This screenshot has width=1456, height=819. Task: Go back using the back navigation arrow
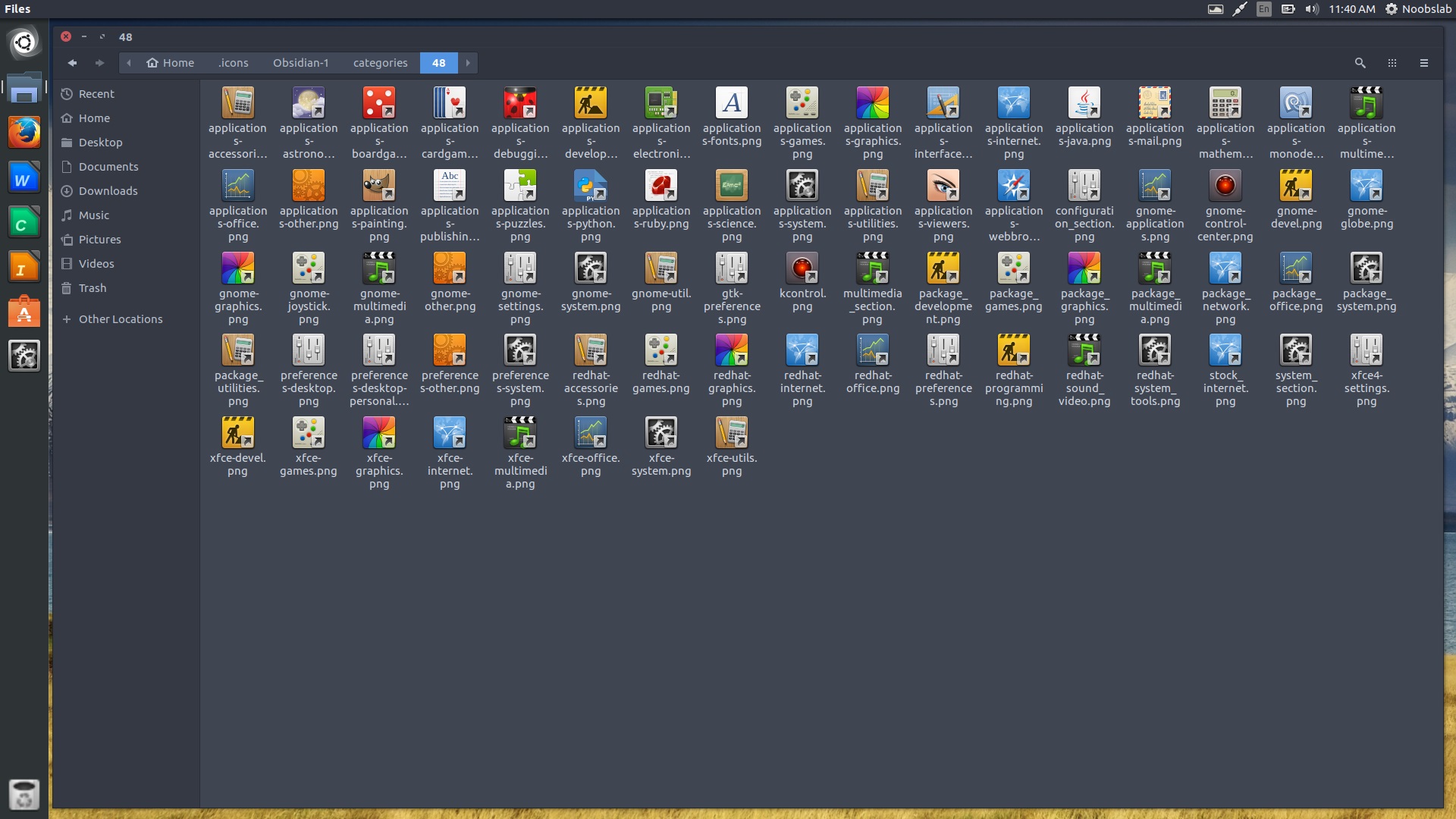click(73, 63)
